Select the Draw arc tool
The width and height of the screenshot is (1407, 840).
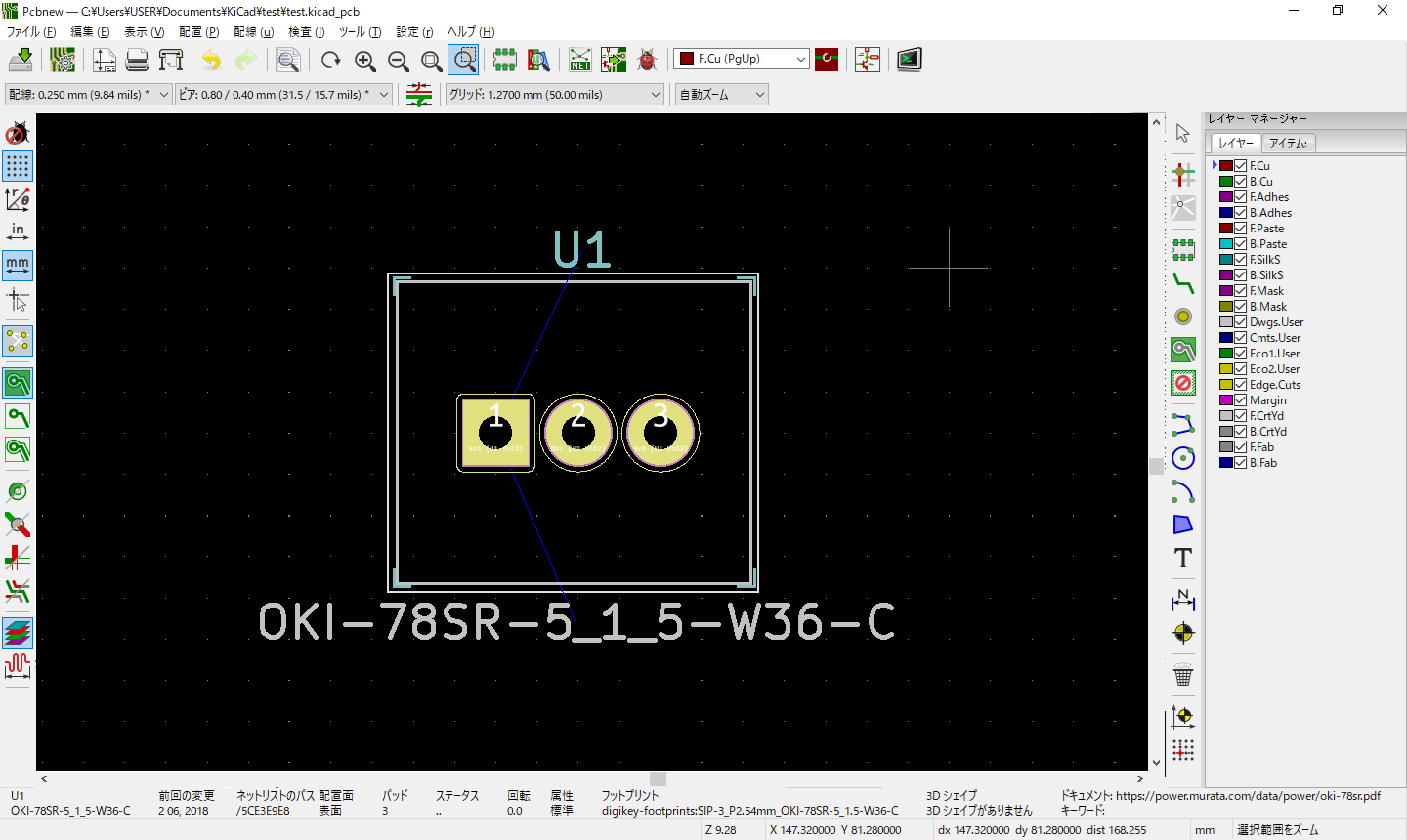1183,491
